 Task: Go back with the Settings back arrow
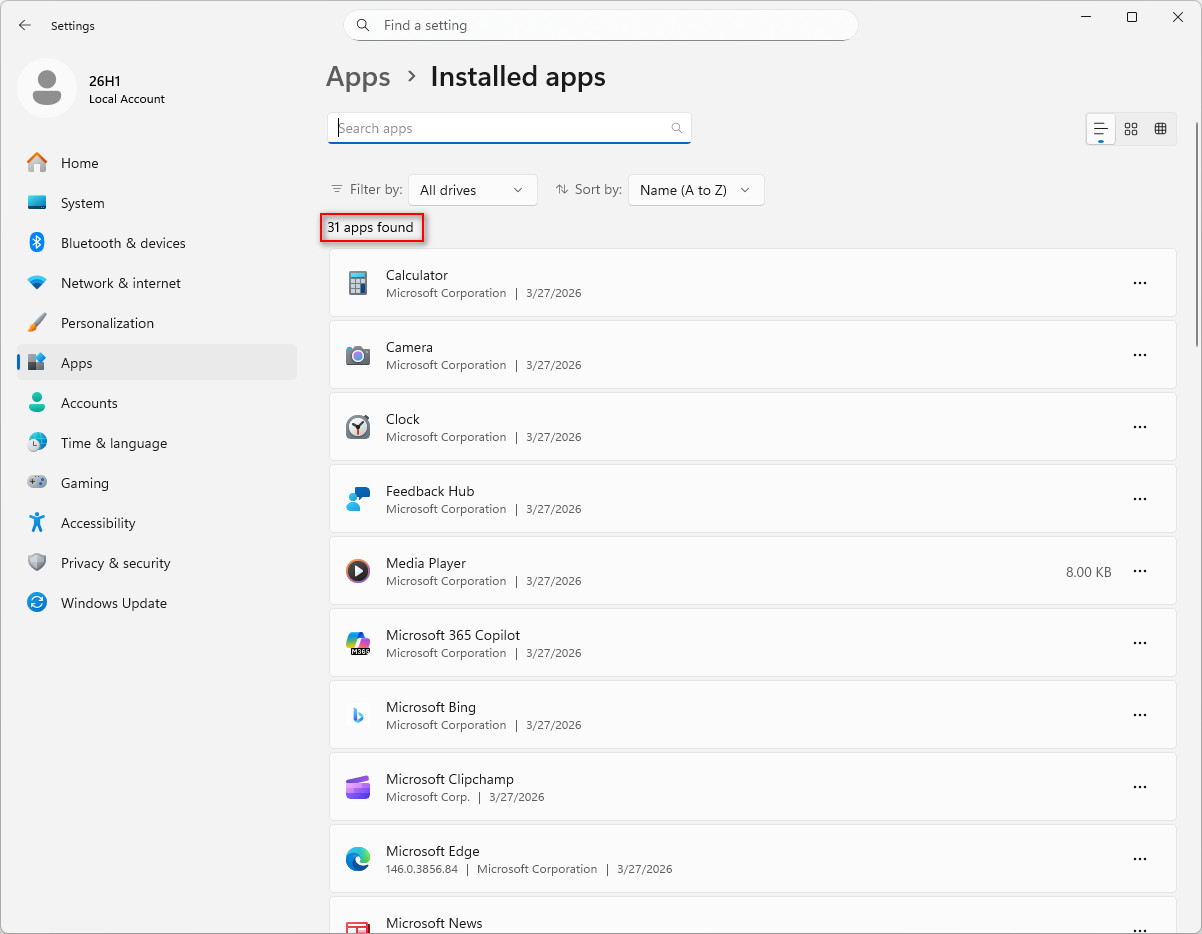click(x=25, y=25)
